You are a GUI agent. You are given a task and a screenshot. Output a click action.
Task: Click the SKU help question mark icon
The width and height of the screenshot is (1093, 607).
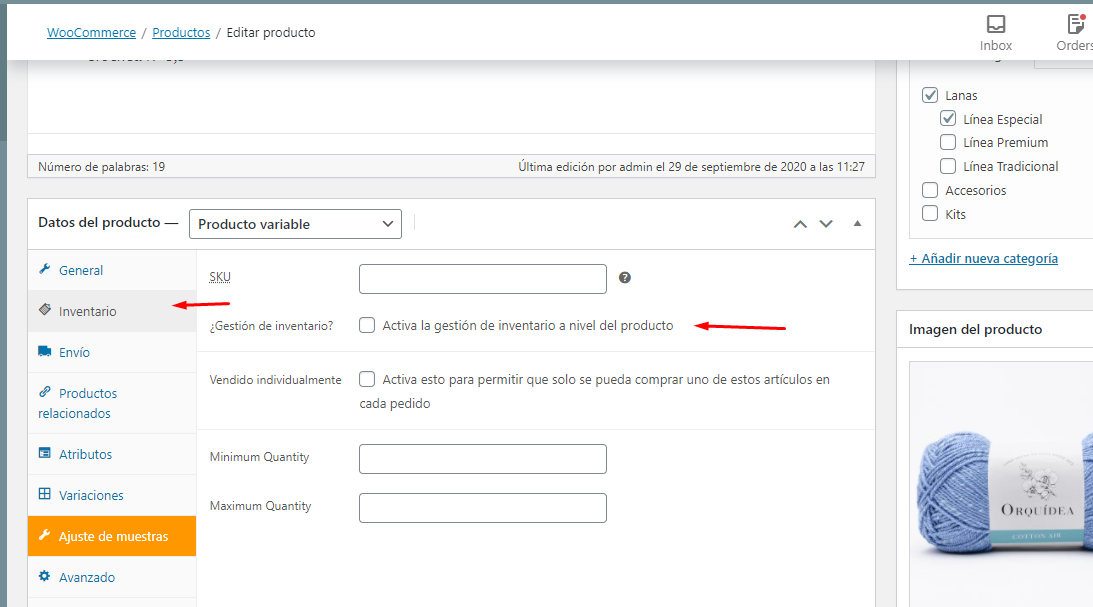625,278
